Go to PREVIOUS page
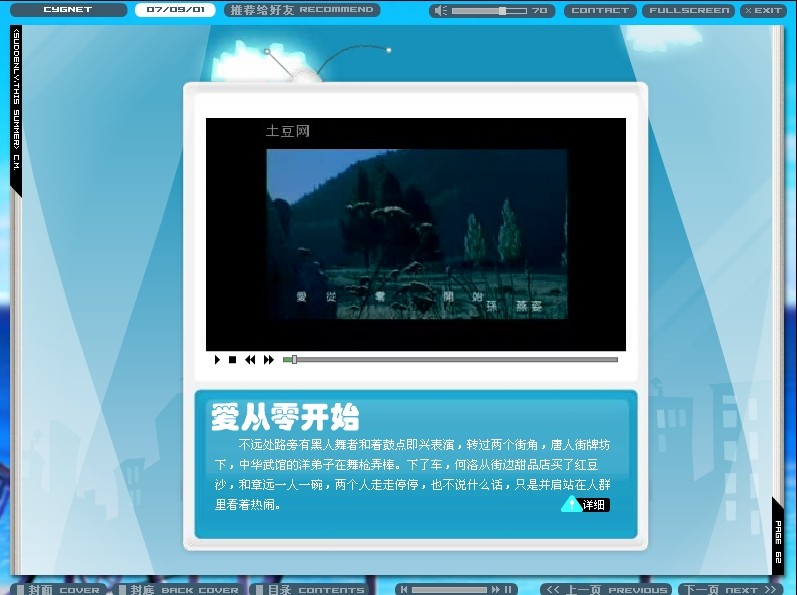This screenshot has height=595, width=797. click(x=606, y=589)
